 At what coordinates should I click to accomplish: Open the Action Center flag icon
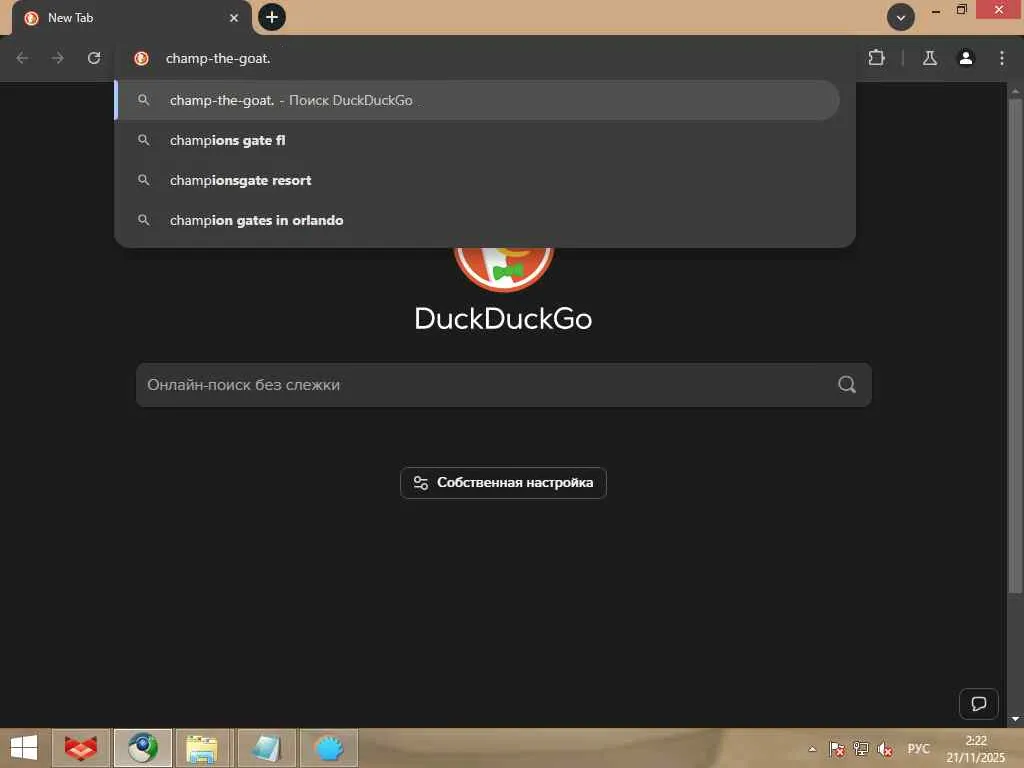(837, 749)
